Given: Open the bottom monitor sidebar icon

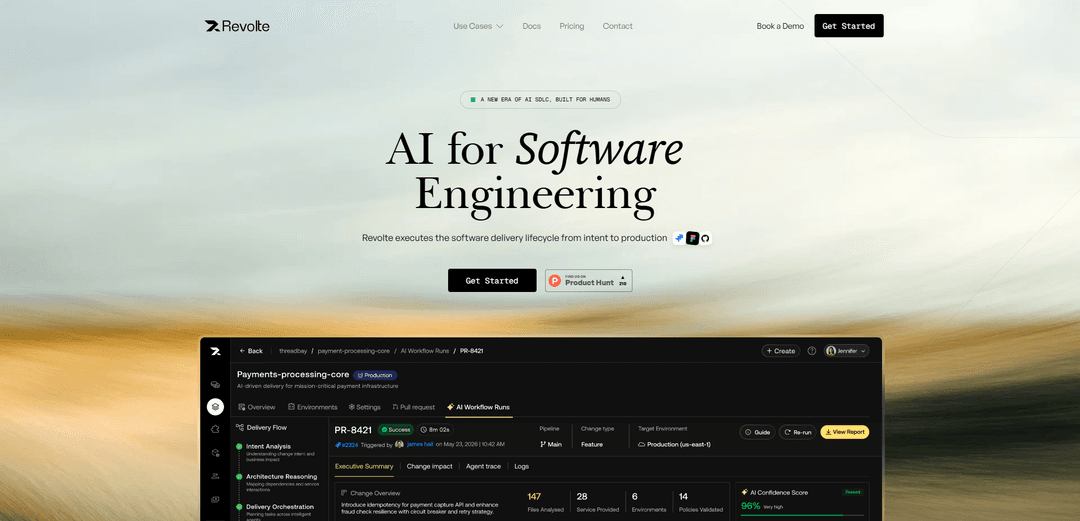Looking at the screenshot, I should pyautogui.click(x=216, y=499).
